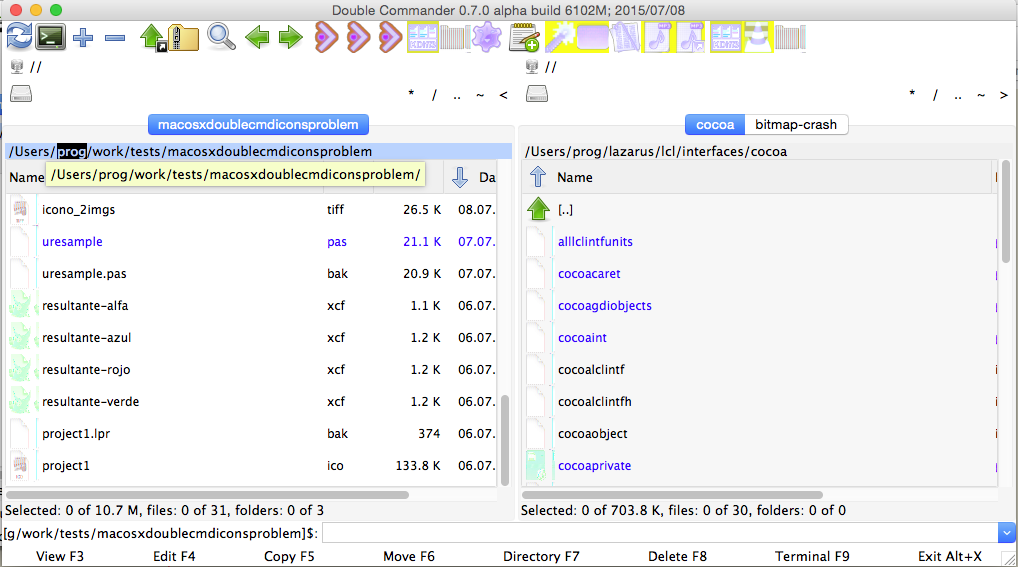Click the notepad with green plus icon

click(524, 38)
